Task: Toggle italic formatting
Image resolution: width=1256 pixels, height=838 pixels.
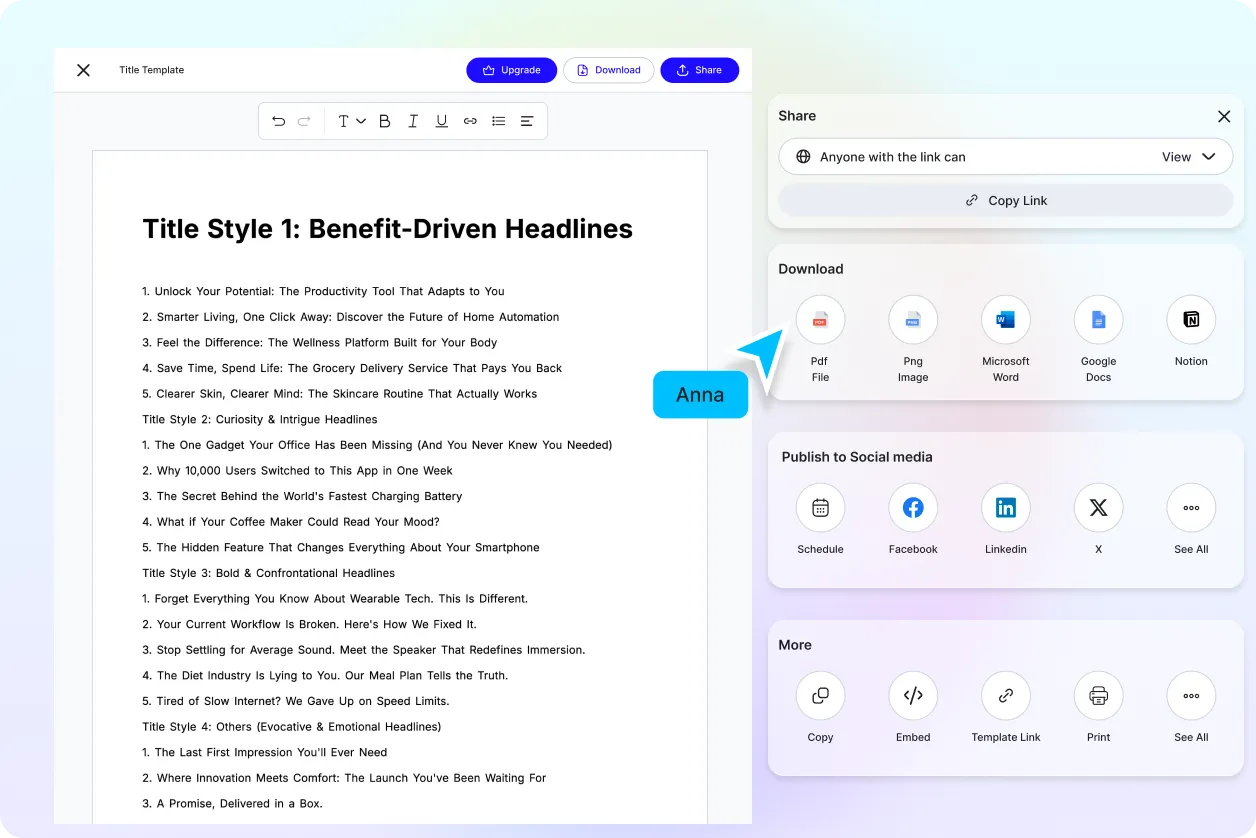Action: 413,121
